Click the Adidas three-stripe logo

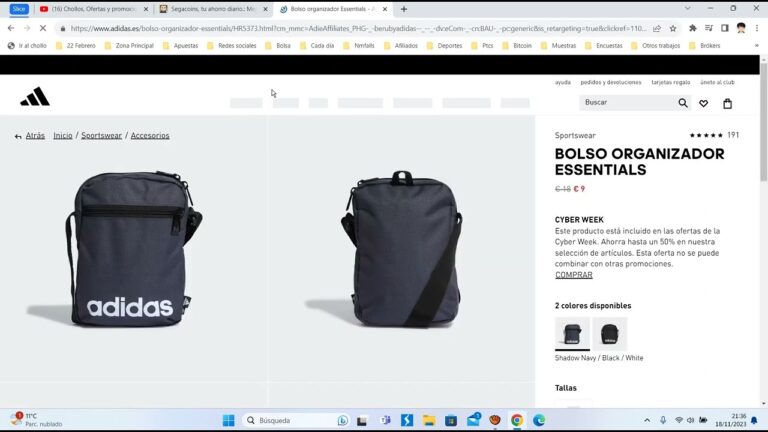[x=35, y=96]
